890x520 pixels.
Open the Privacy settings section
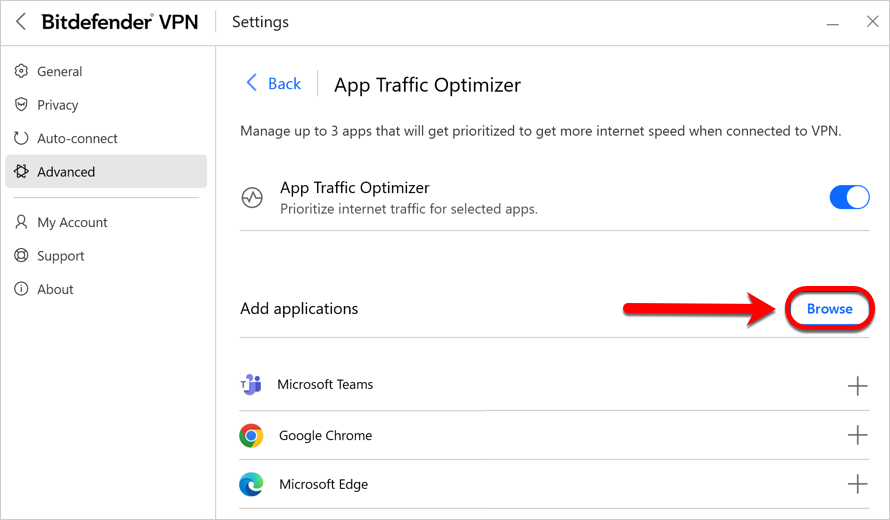[x=106, y=104]
